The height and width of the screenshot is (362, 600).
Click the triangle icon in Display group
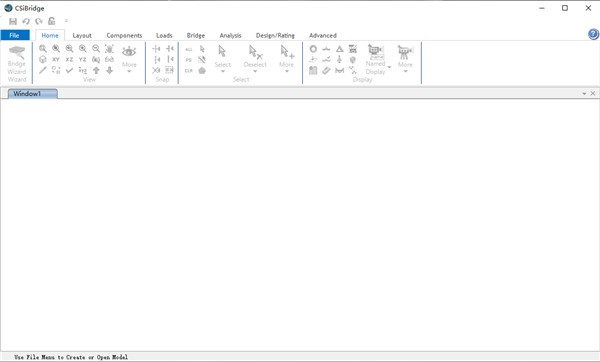tap(339, 49)
